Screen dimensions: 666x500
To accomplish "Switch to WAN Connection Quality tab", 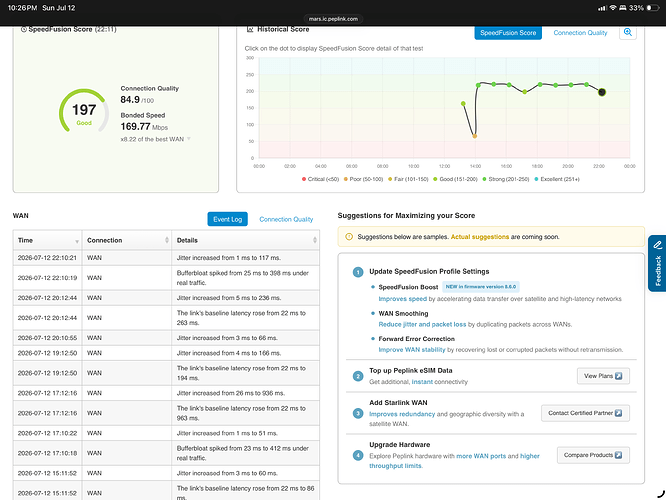I will [286, 219].
